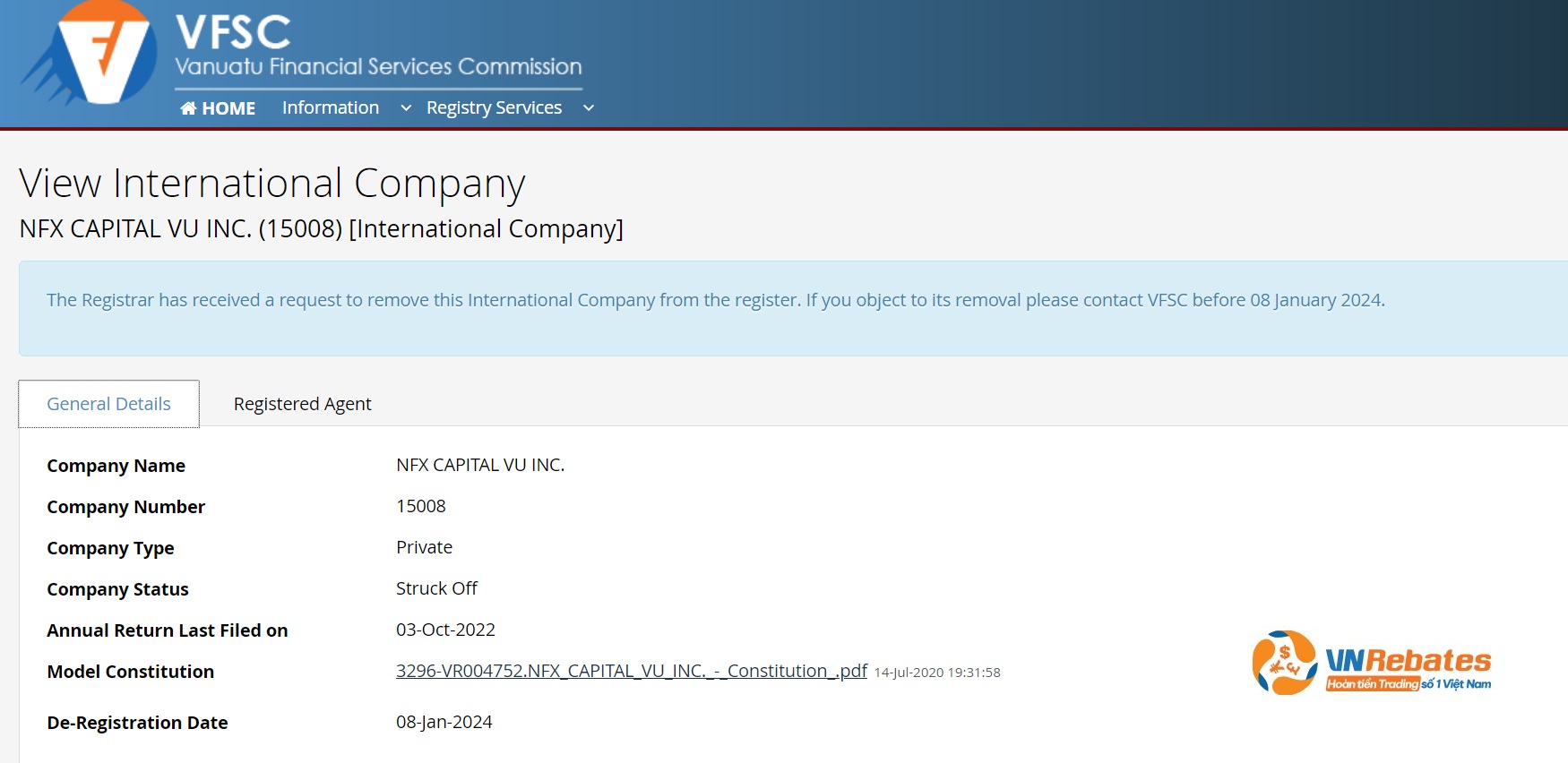Open the Information menu
This screenshot has height=763, width=1568.
point(330,107)
